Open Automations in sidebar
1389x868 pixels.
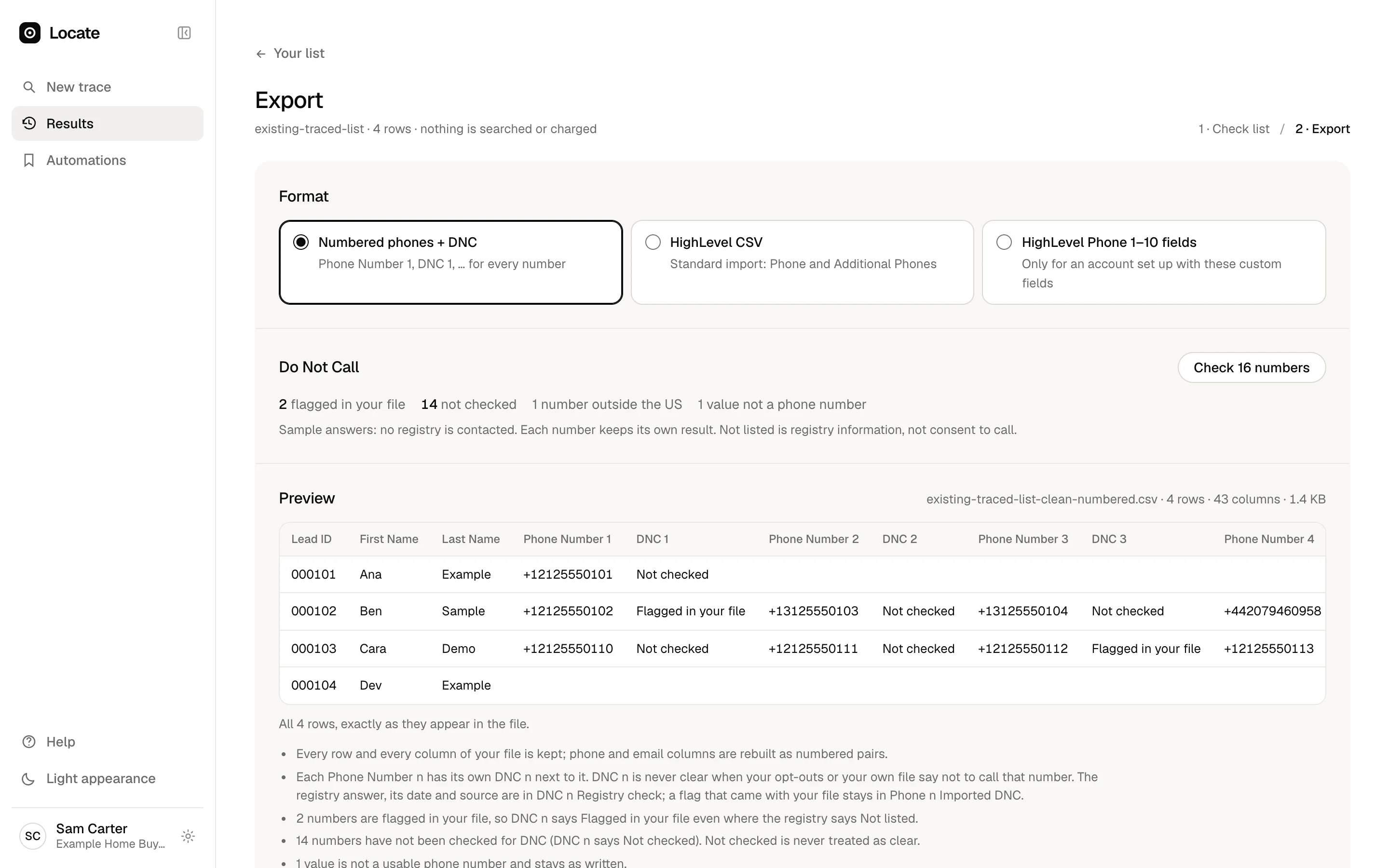[108, 160]
